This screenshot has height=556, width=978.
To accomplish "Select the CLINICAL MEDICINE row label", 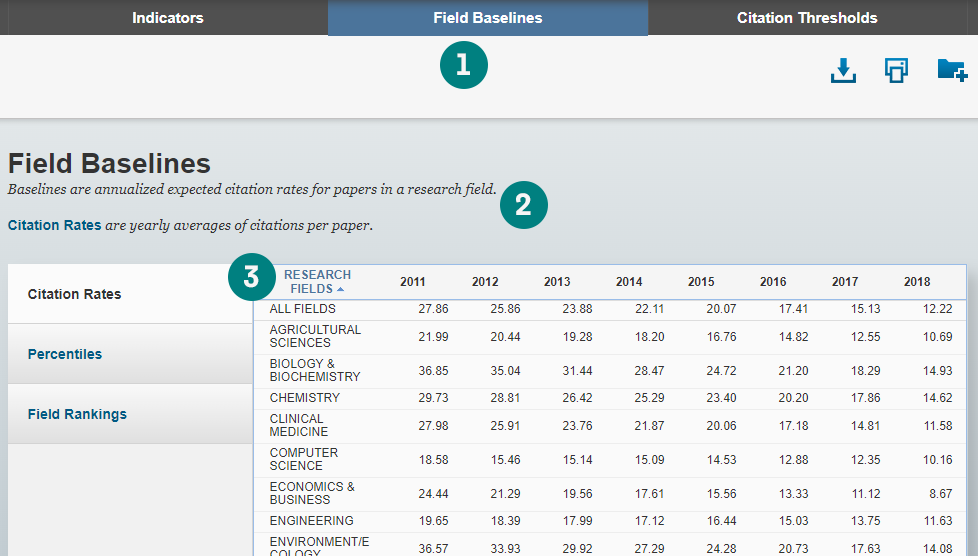I will 299,425.
